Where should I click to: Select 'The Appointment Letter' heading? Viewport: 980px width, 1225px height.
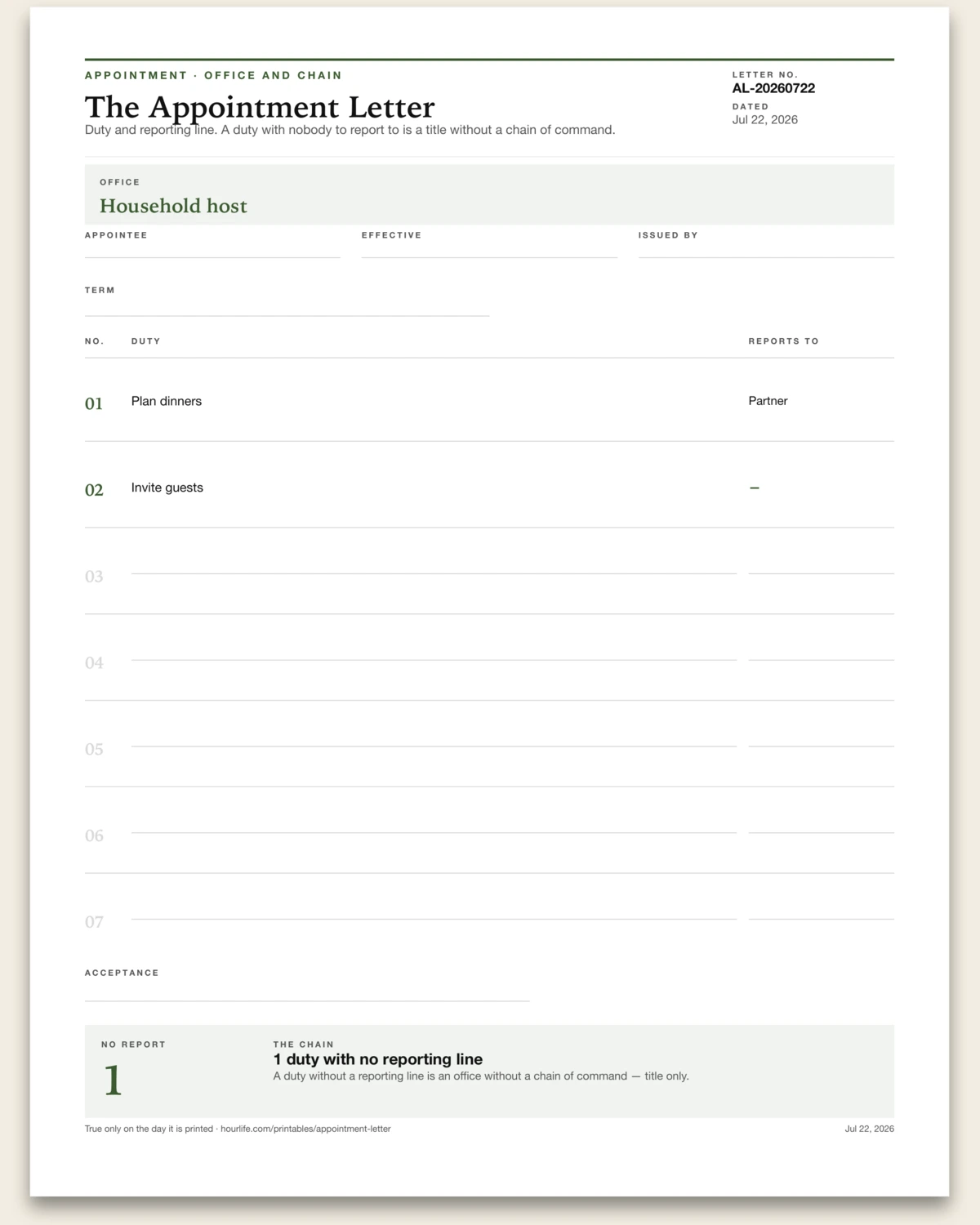pos(260,107)
